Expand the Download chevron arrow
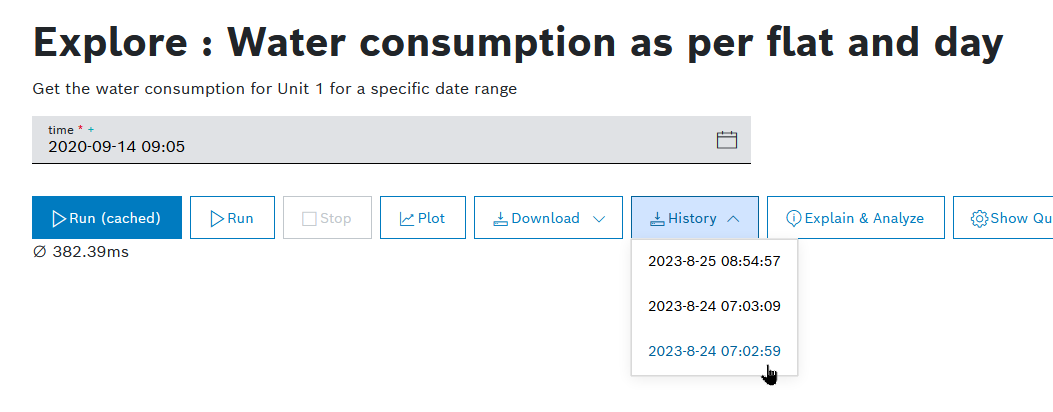Screen dimensions: 1053x412 (x=600, y=218)
